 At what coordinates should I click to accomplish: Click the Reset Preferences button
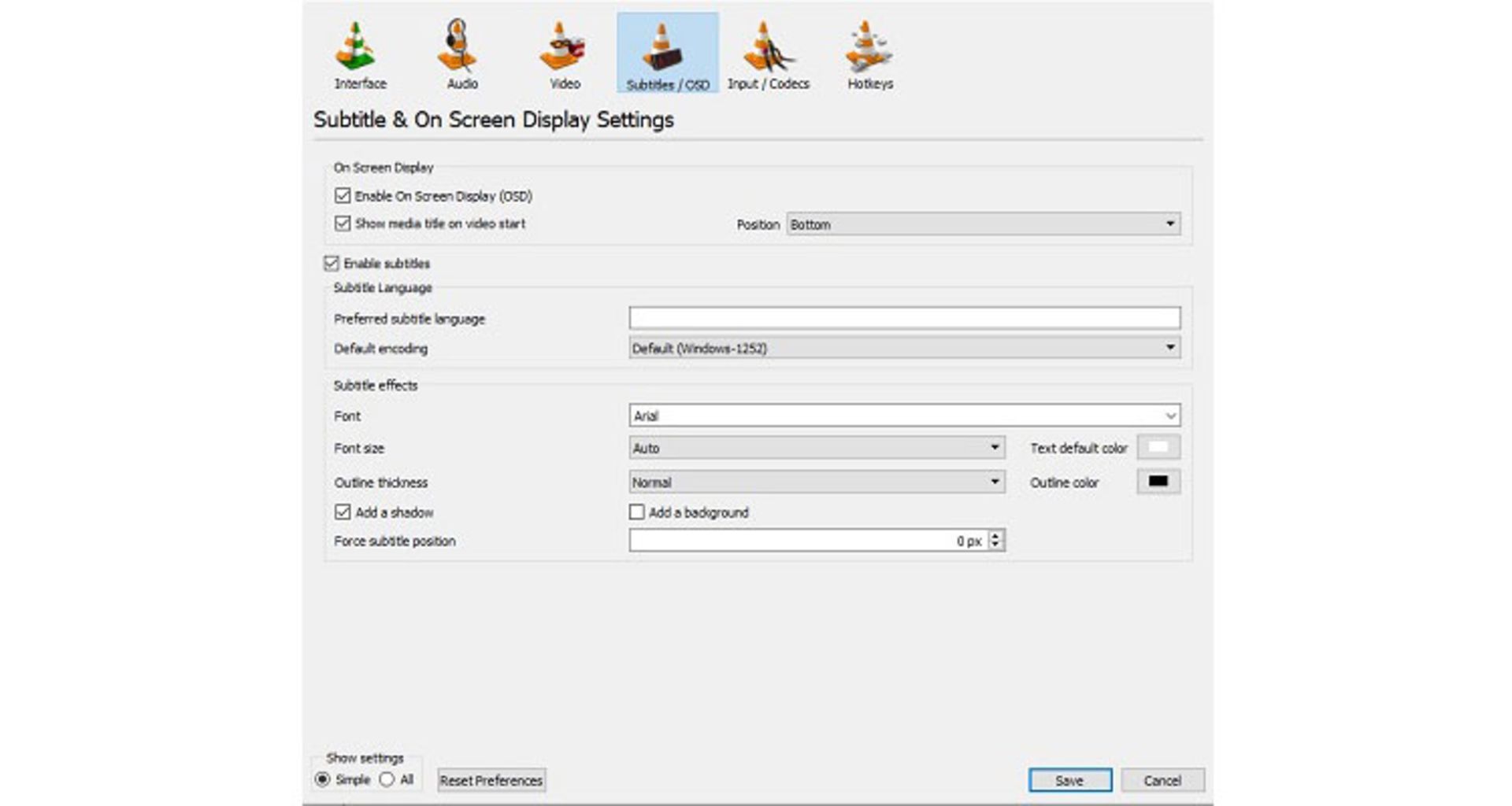pyautogui.click(x=491, y=780)
